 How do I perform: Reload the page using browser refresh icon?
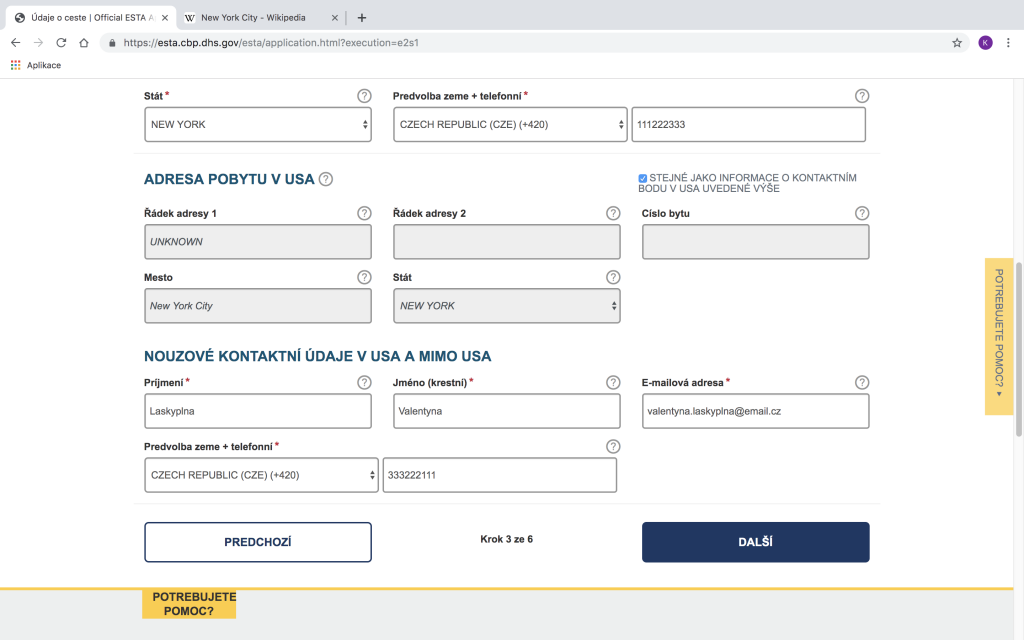point(61,43)
